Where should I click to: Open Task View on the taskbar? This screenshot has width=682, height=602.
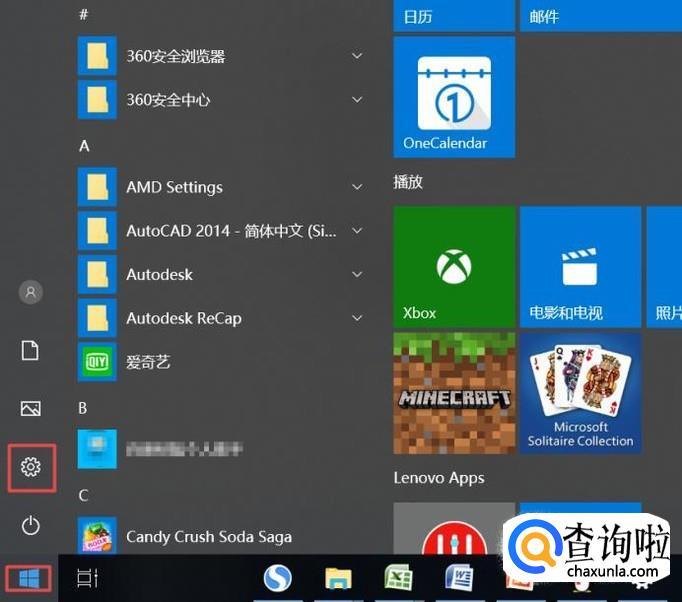pos(87,579)
